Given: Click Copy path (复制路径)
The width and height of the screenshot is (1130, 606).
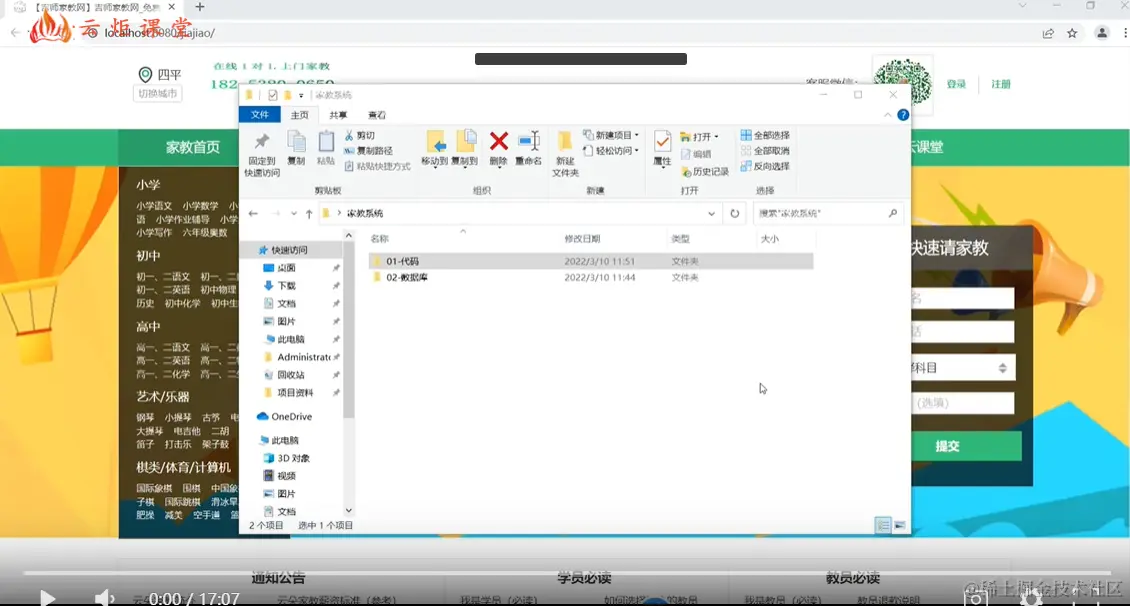Looking at the screenshot, I should click(x=368, y=151).
